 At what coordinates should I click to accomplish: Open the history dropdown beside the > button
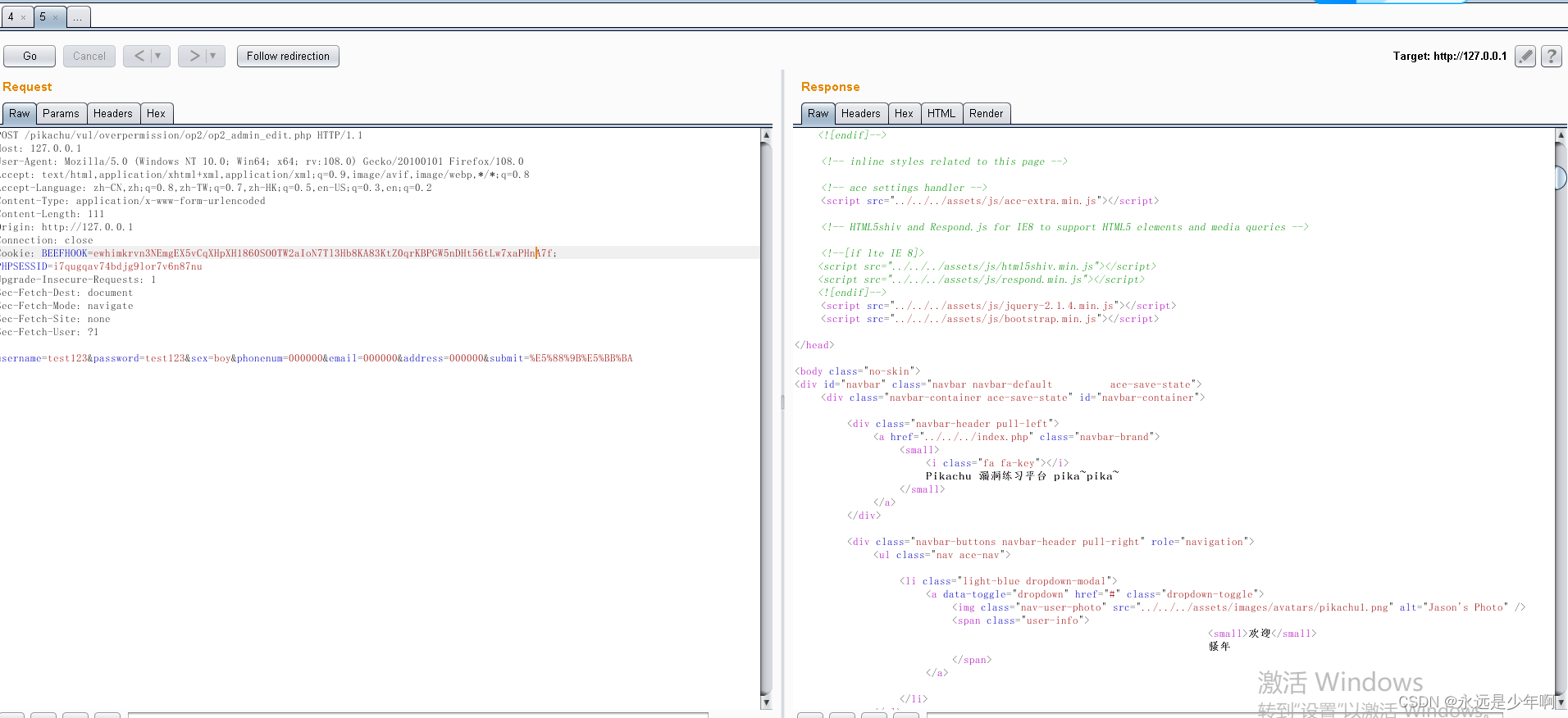[x=213, y=56]
